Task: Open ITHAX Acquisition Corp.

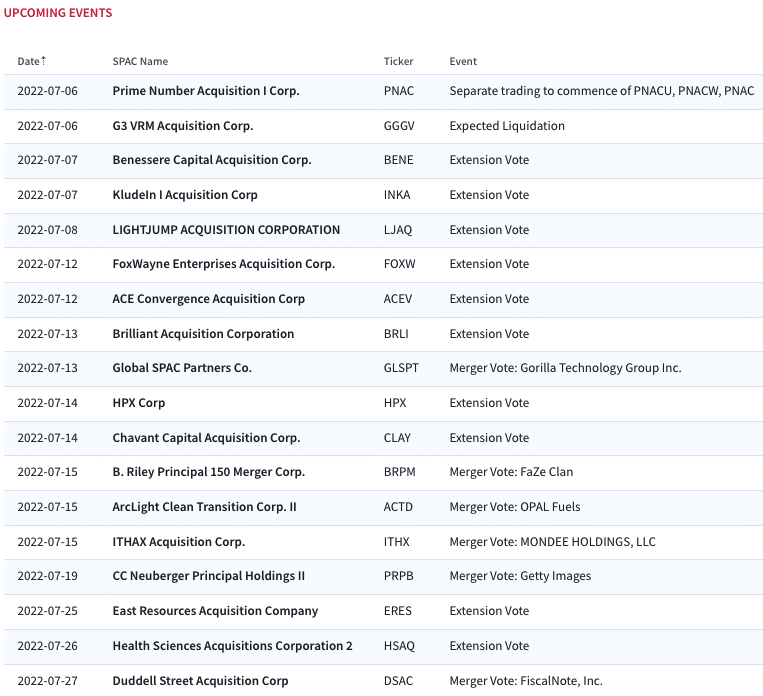Action: tap(179, 542)
